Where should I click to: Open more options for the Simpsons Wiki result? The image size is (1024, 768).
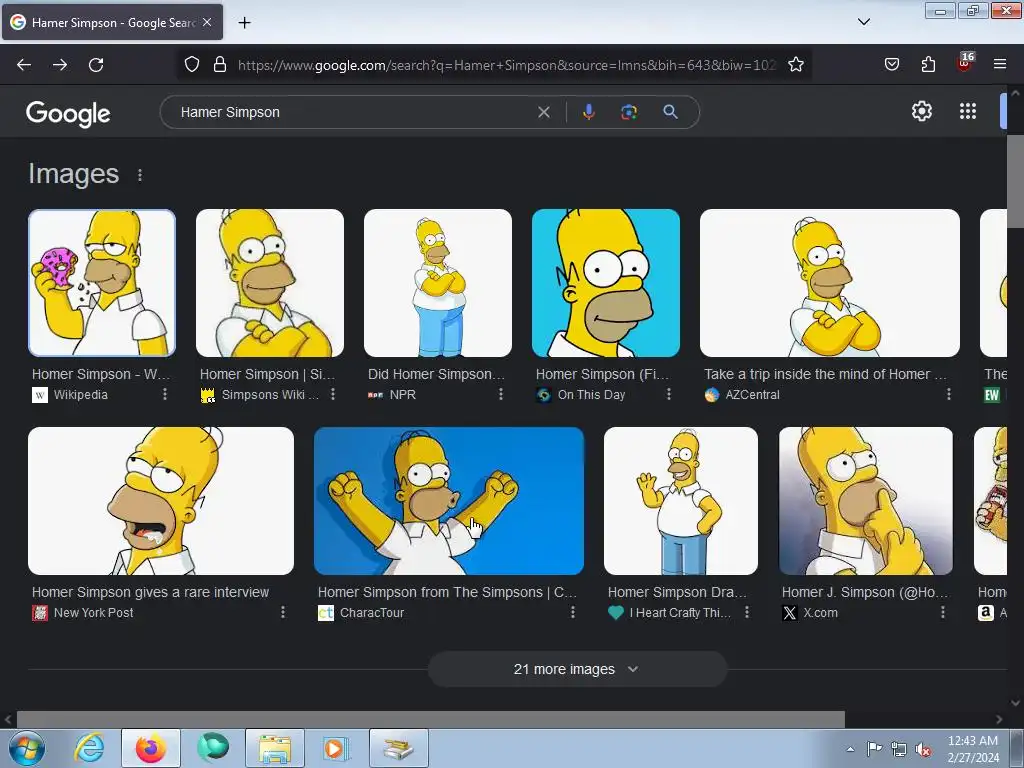point(332,394)
